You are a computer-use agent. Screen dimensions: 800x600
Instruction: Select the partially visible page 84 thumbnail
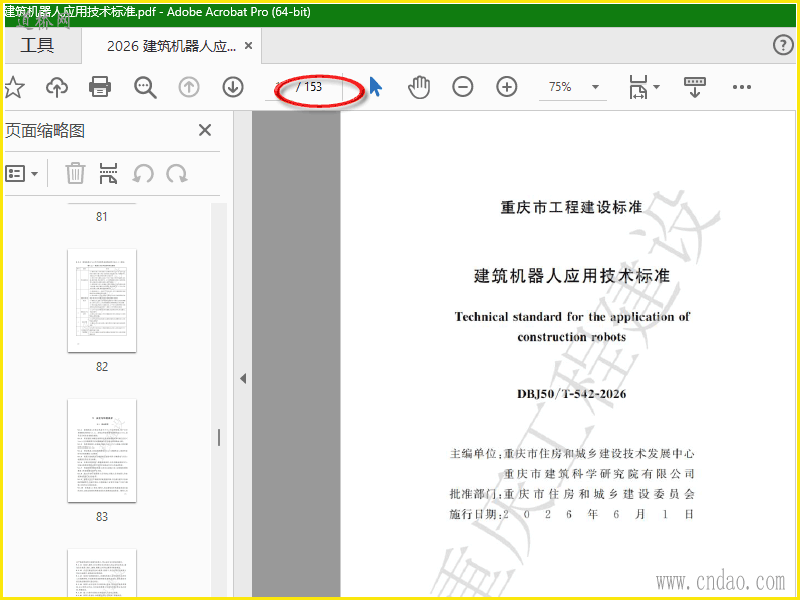click(x=102, y=573)
